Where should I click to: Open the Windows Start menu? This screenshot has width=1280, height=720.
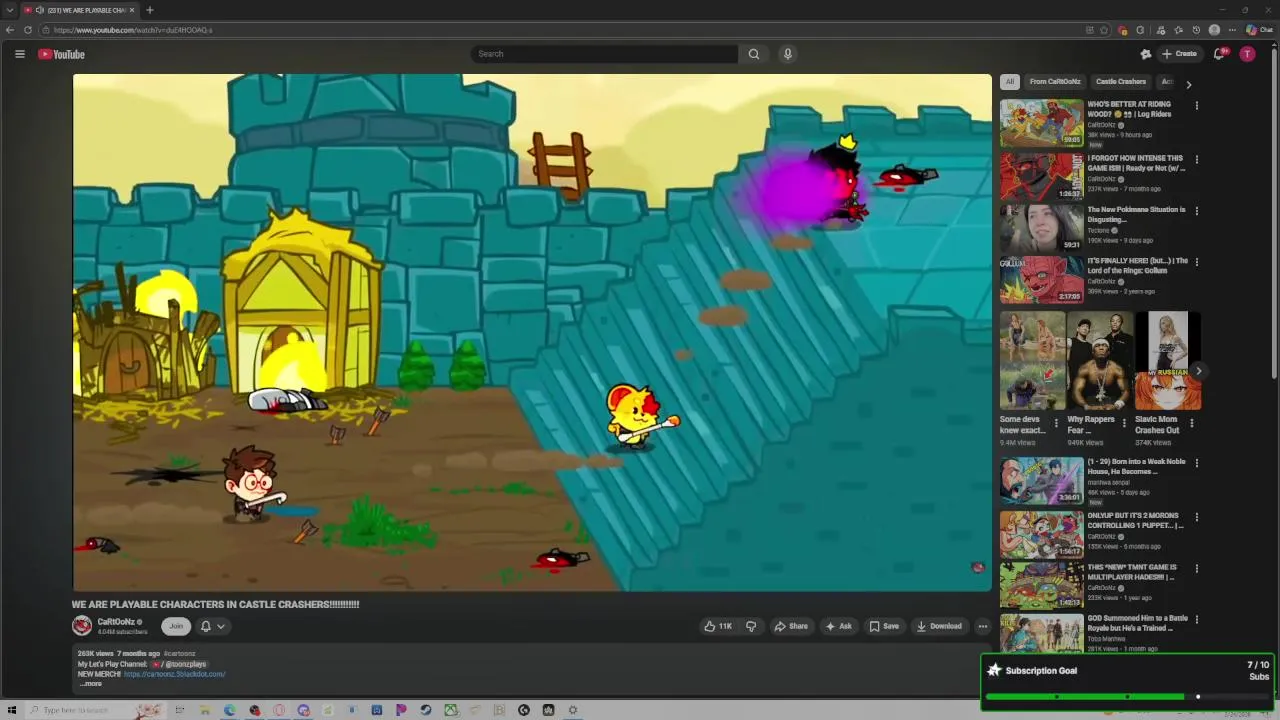pos(12,710)
